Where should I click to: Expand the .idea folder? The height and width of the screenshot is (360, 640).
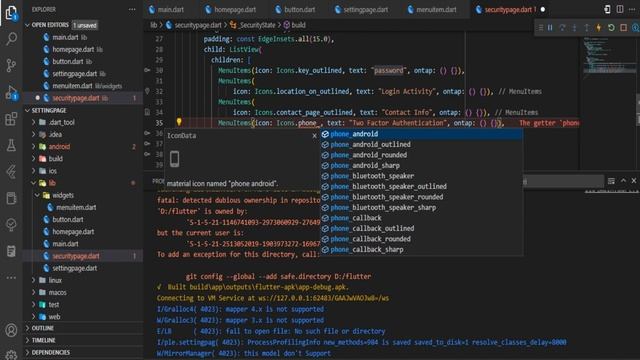pos(34,134)
